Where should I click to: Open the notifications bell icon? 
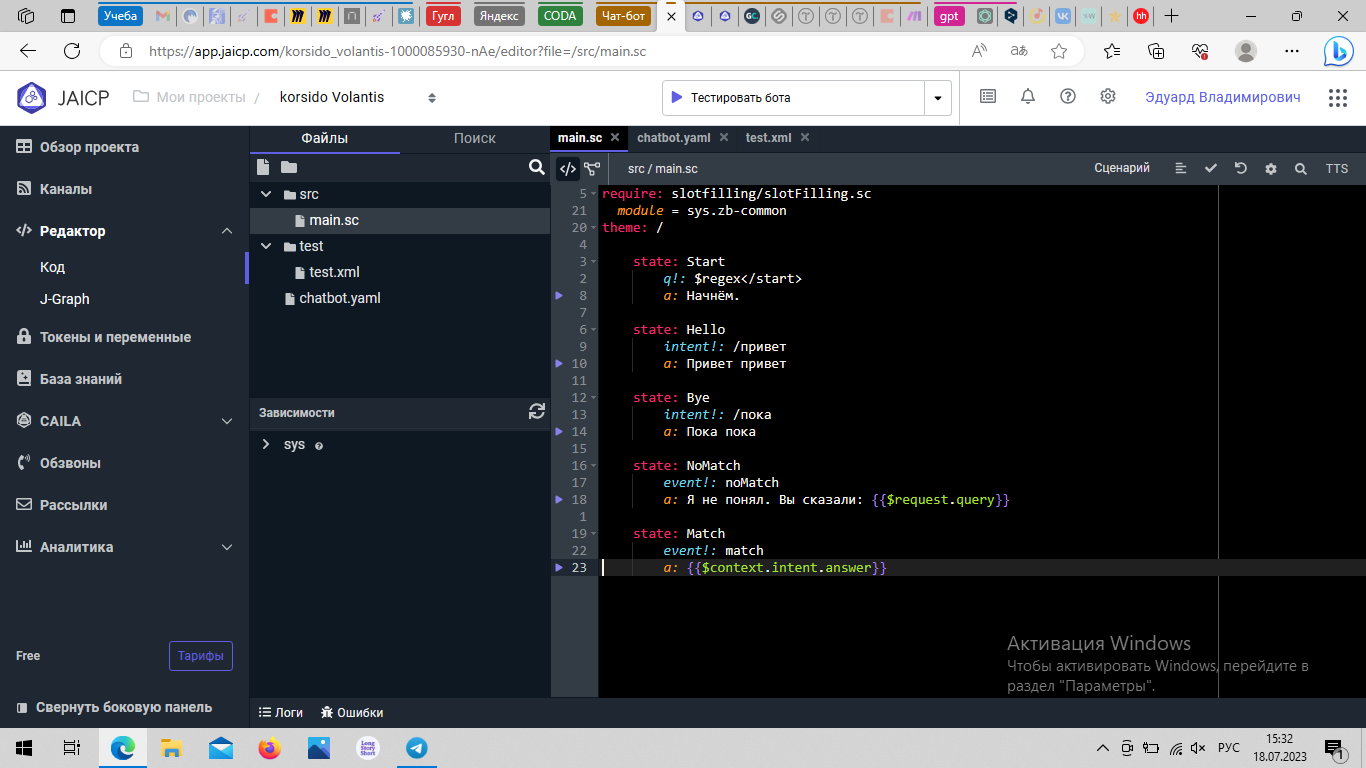[1028, 97]
